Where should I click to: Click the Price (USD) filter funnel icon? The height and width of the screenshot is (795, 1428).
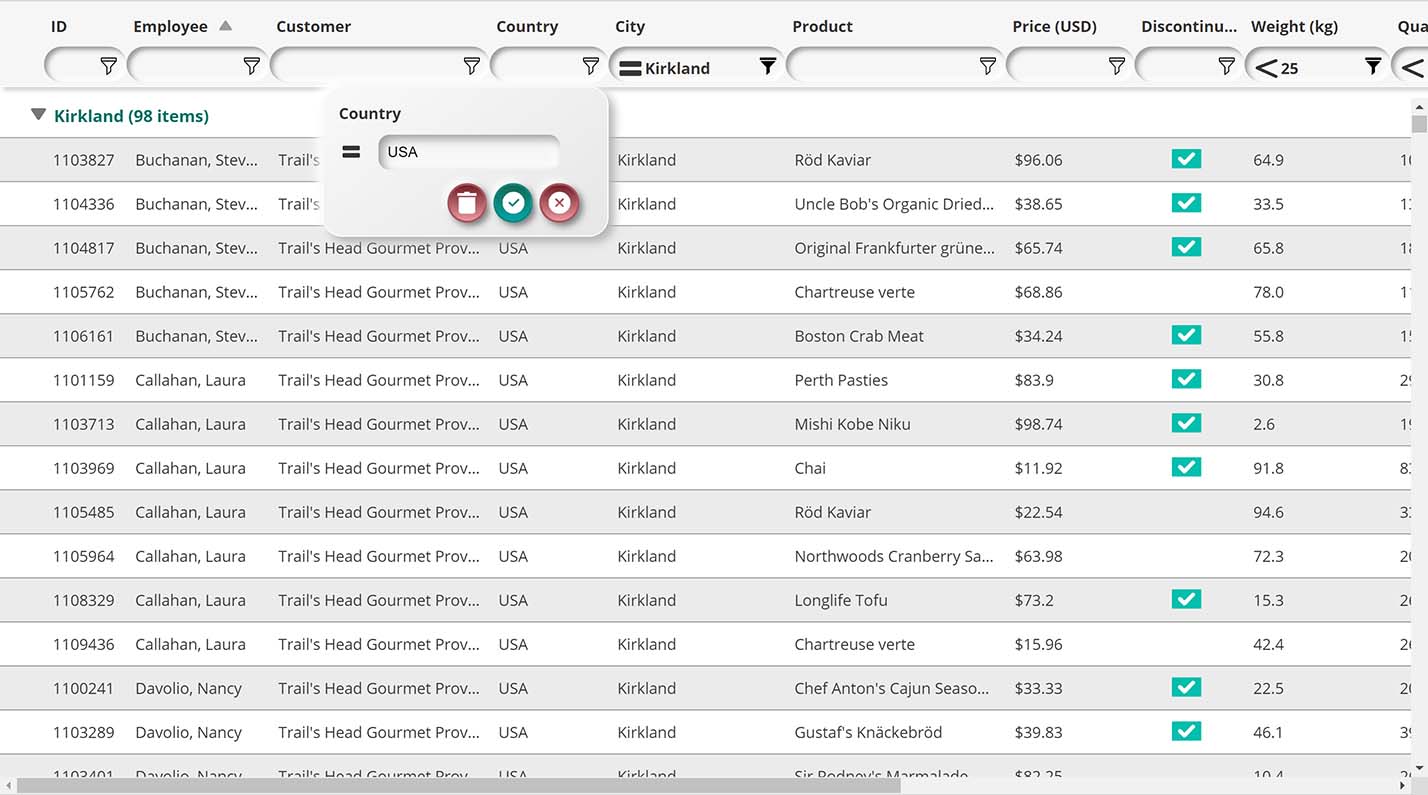tap(1117, 67)
